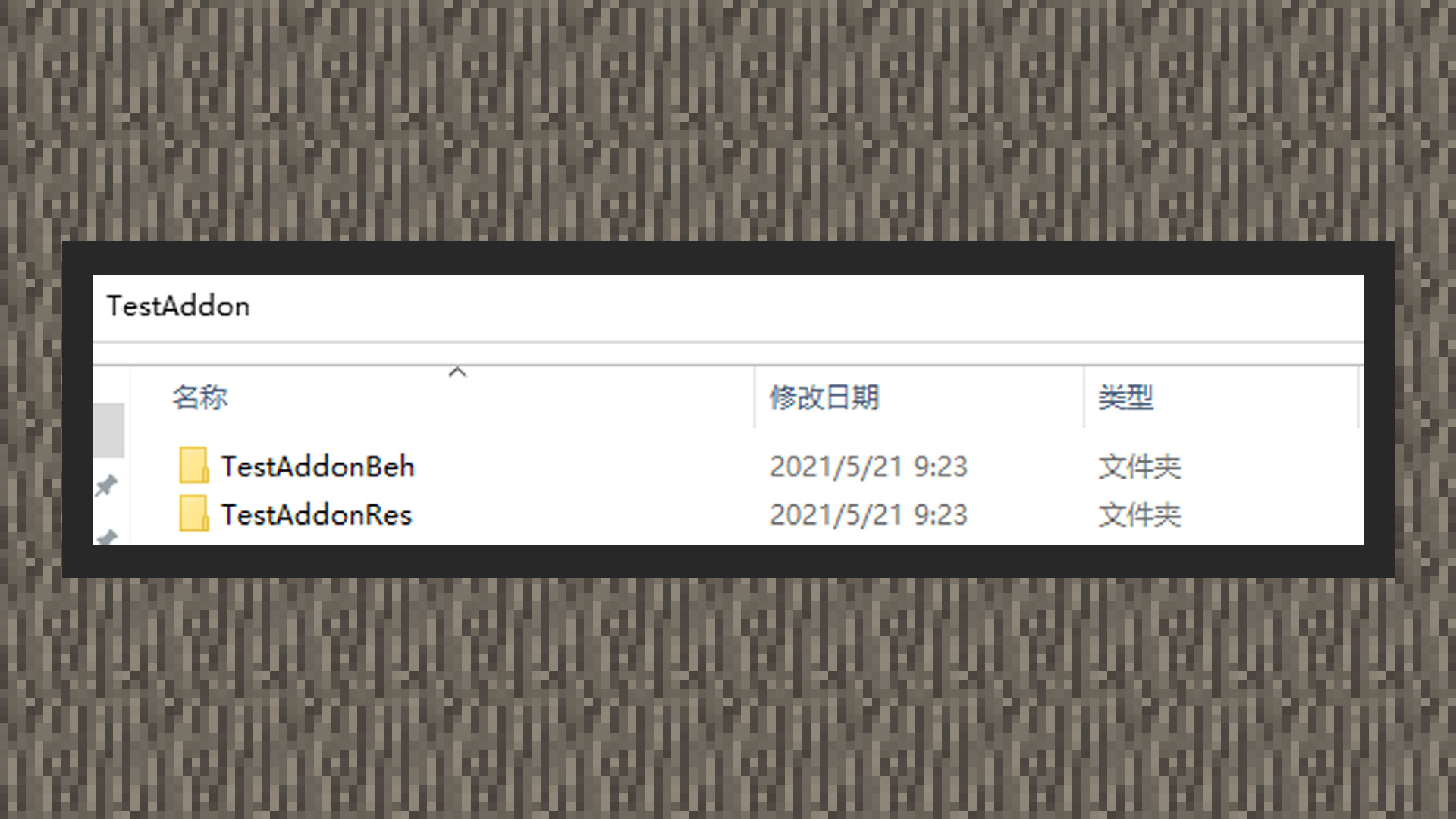This screenshot has width=1456, height=819.
Task: Select the TestAddonRes folder name
Action: point(316,515)
